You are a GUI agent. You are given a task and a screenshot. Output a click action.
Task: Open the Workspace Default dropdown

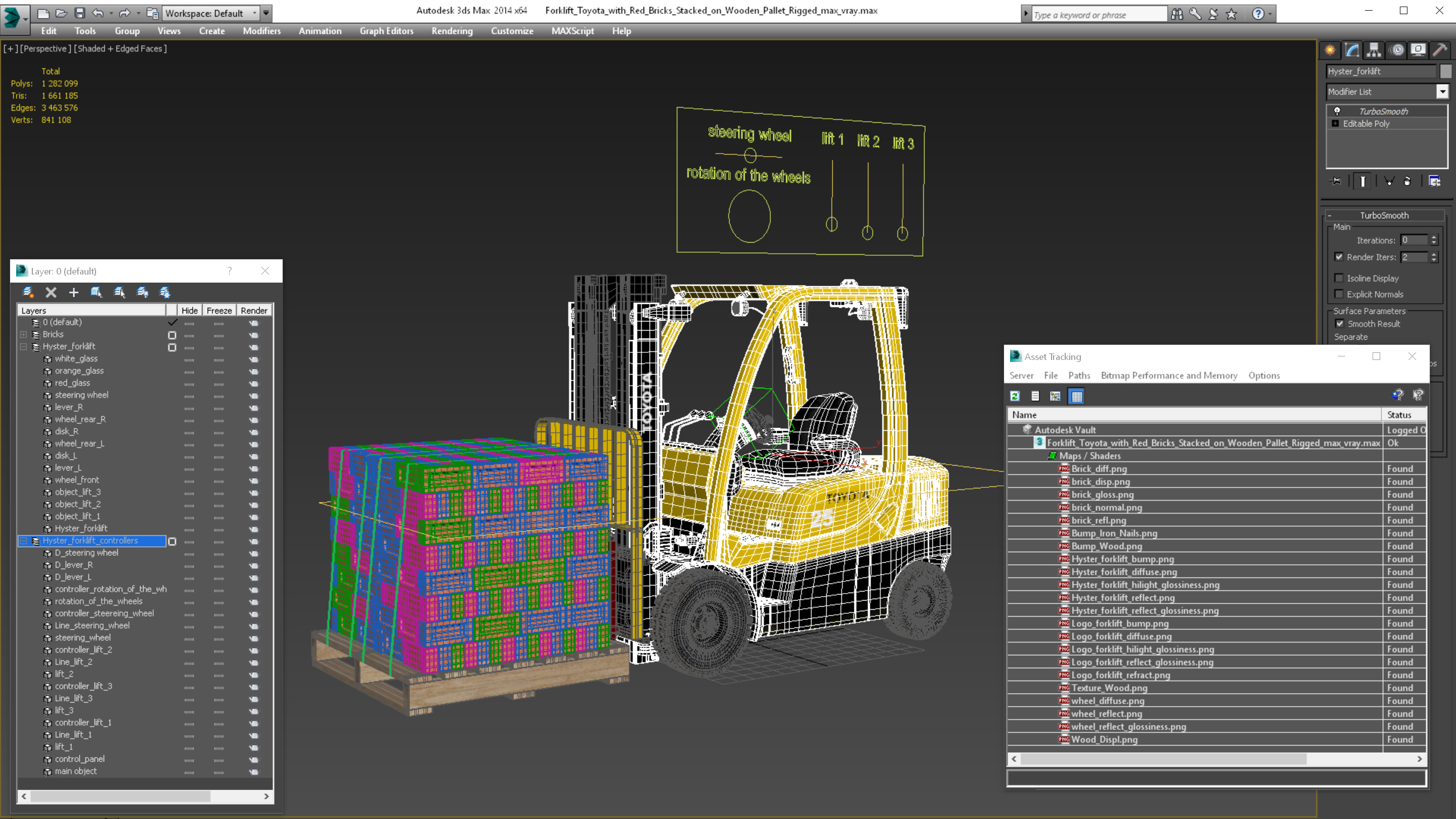[x=210, y=13]
